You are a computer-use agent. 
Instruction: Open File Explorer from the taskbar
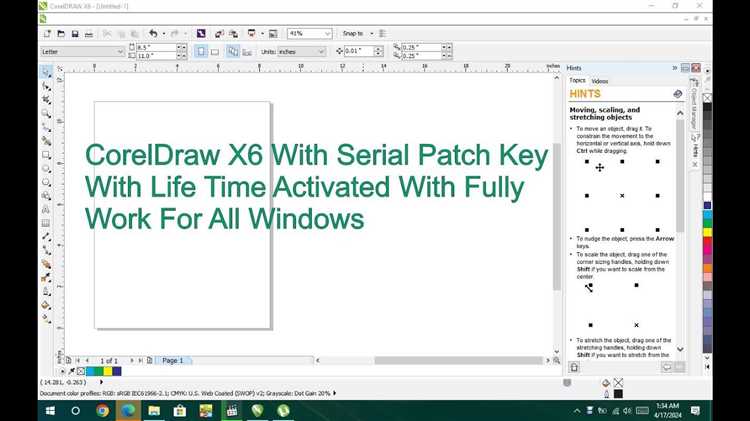154,410
